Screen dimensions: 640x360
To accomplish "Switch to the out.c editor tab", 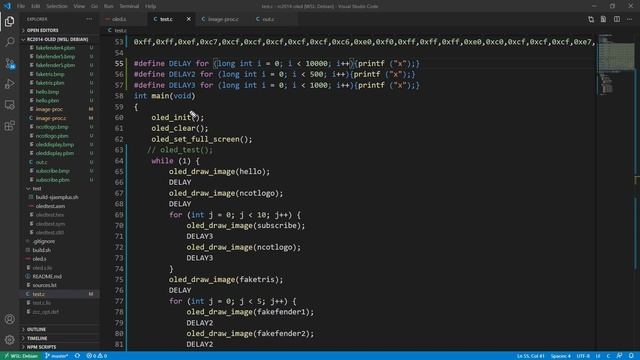I will click(x=268, y=19).
